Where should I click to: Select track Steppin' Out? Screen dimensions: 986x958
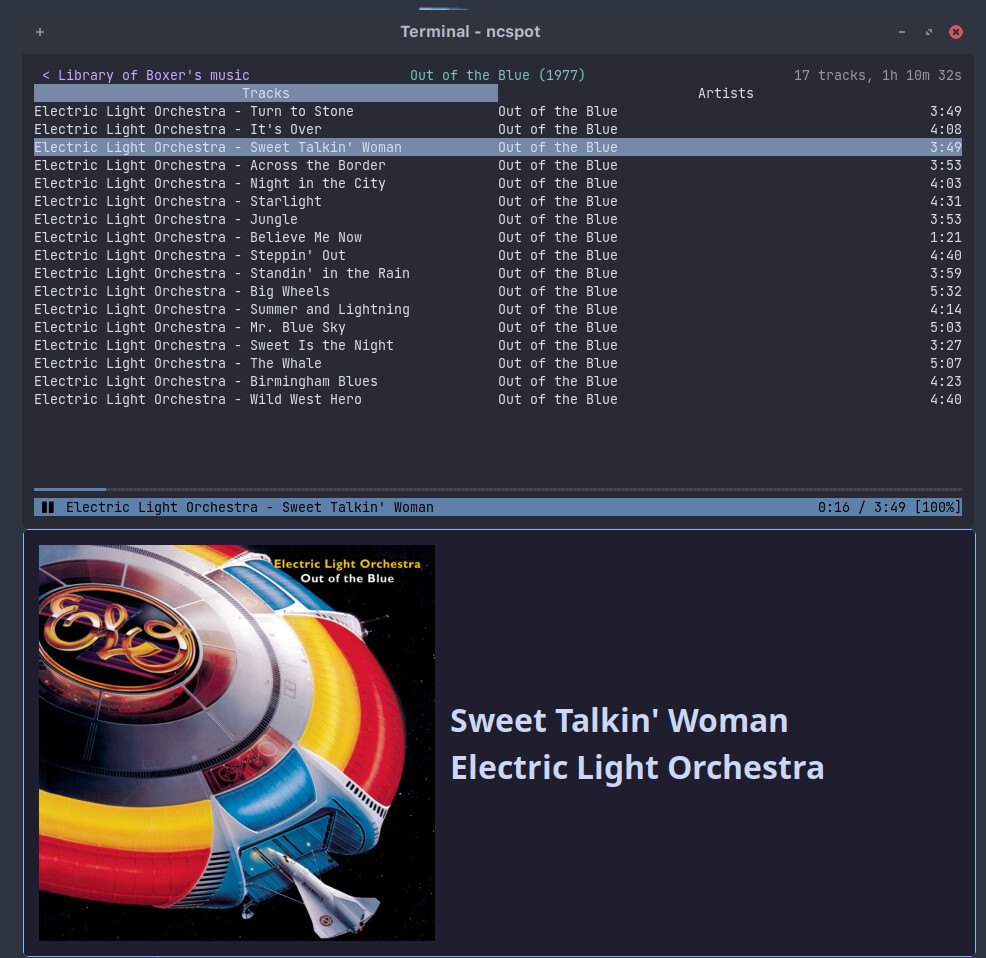497,255
